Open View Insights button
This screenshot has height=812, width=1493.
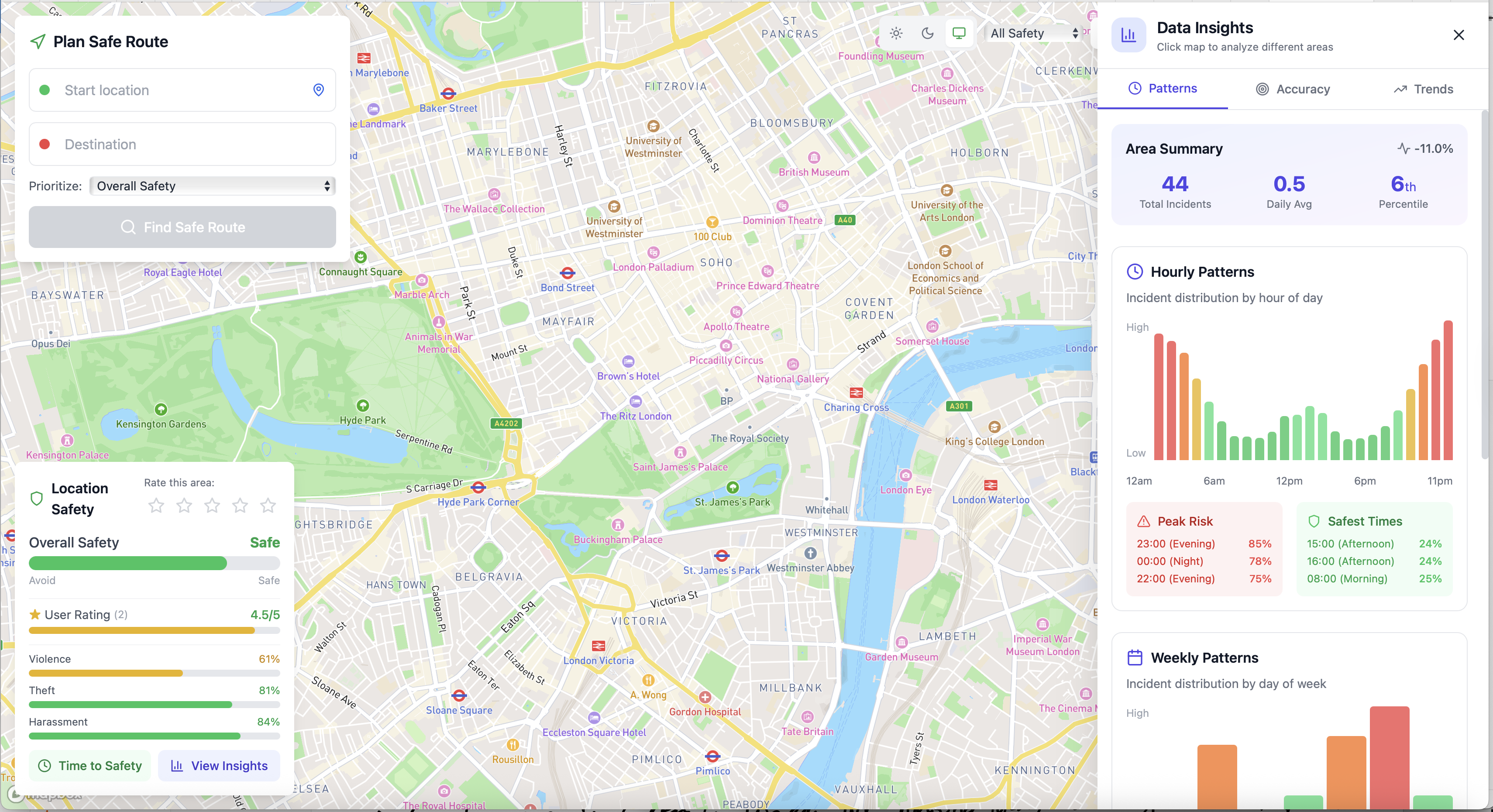(x=219, y=766)
